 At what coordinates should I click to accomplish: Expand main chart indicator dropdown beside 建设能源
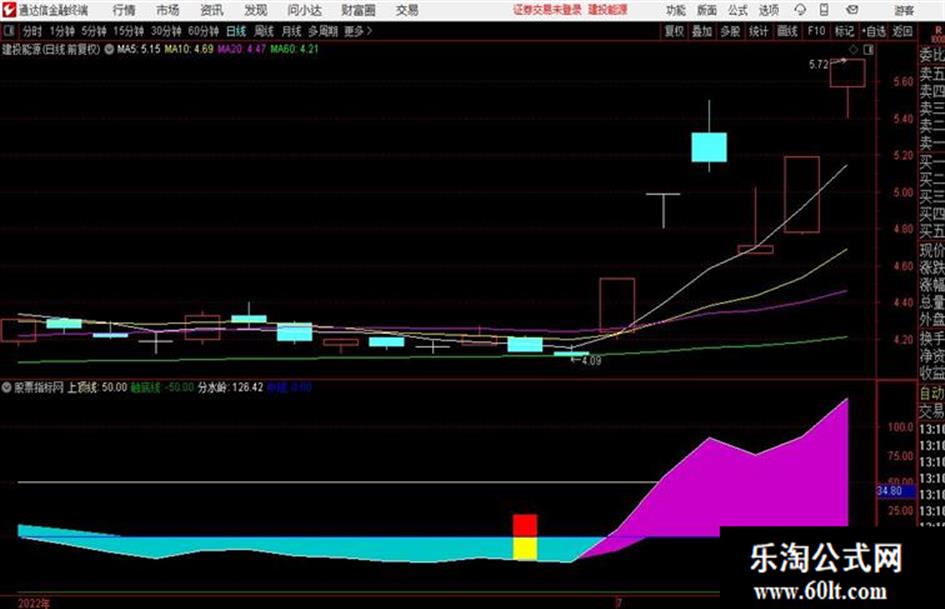tap(109, 49)
